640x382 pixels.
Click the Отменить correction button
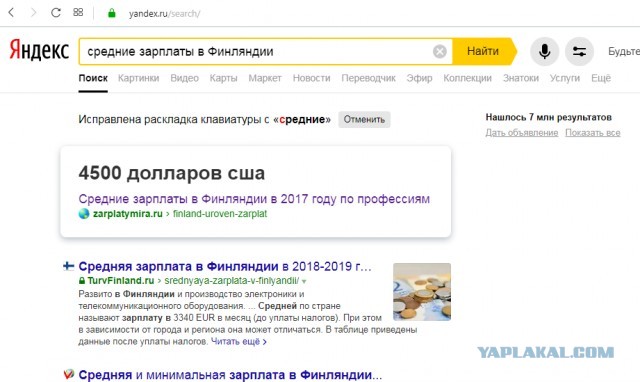(364, 120)
